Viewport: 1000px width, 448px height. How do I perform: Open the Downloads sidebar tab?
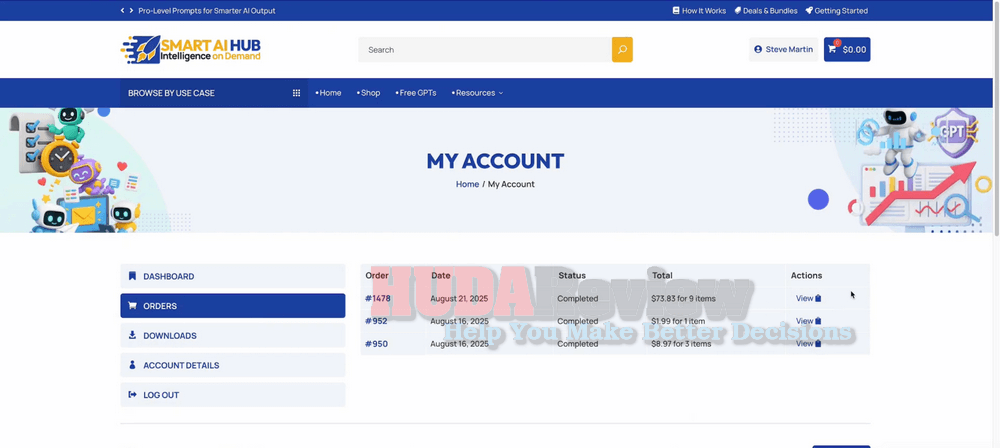tap(233, 336)
